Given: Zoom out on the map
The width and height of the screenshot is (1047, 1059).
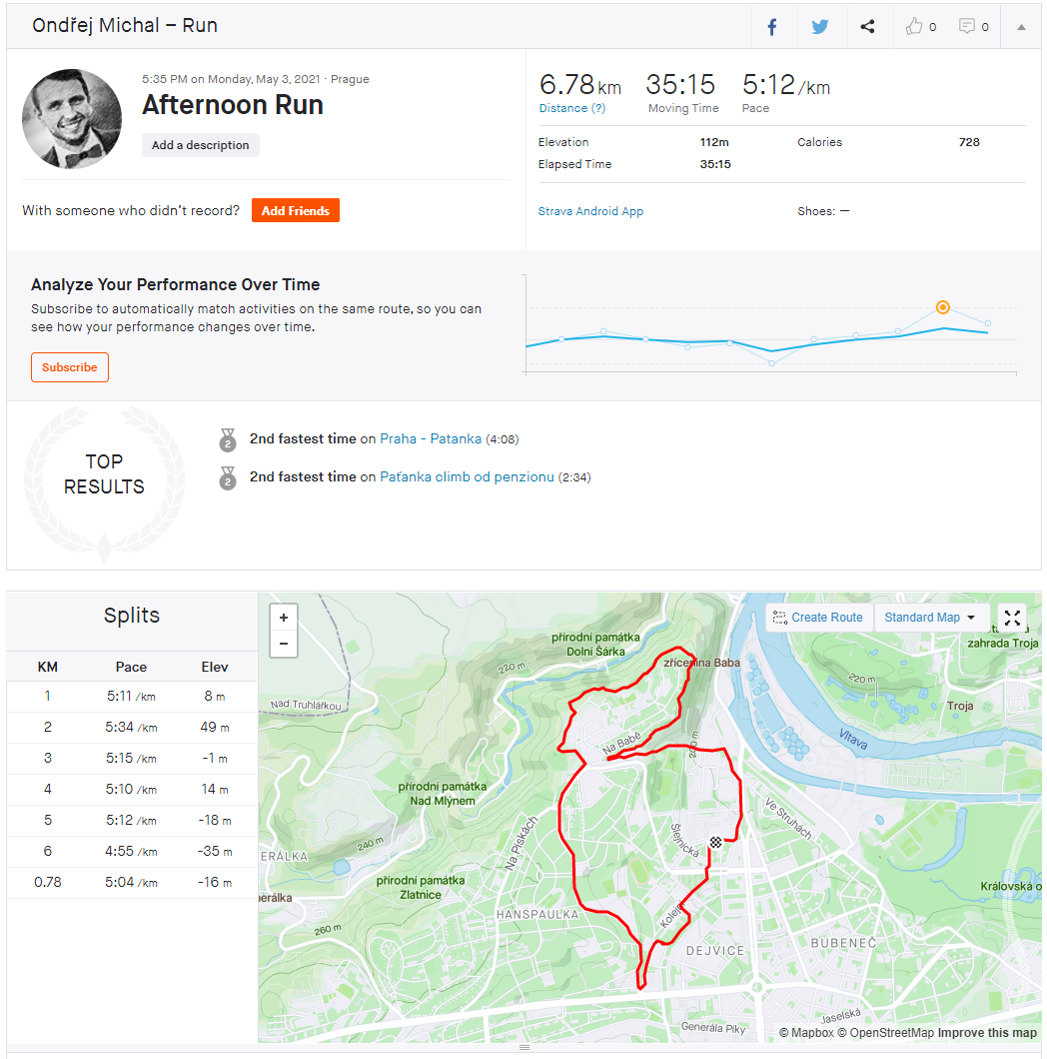Looking at the screenshot, I should (284, 644).
